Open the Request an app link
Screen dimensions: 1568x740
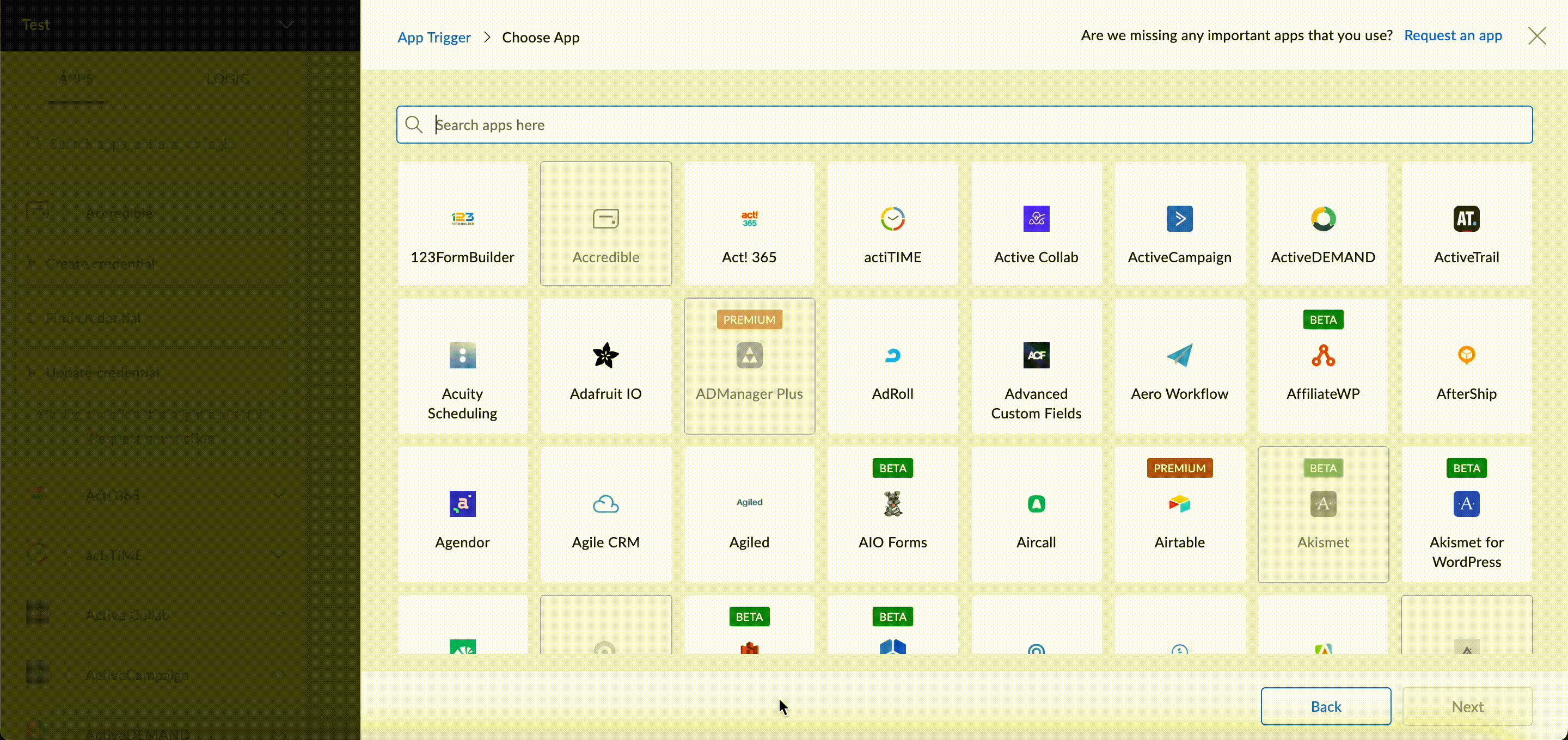(1453, 35)
